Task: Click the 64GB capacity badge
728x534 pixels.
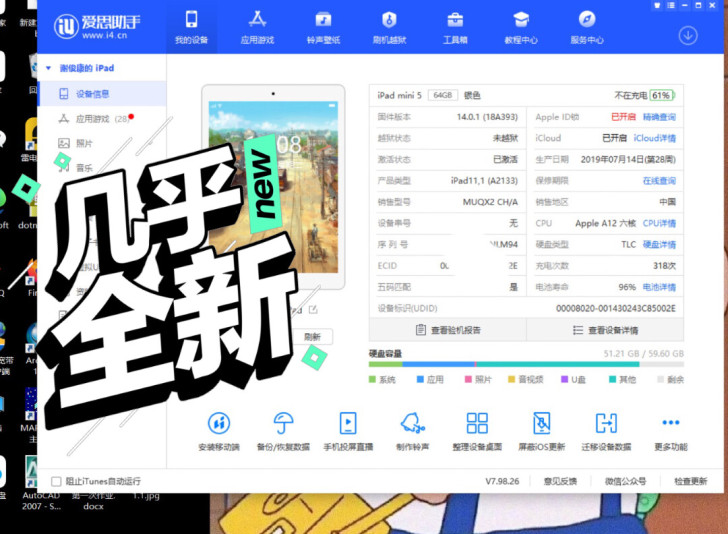Action: [x=442, y=95]
